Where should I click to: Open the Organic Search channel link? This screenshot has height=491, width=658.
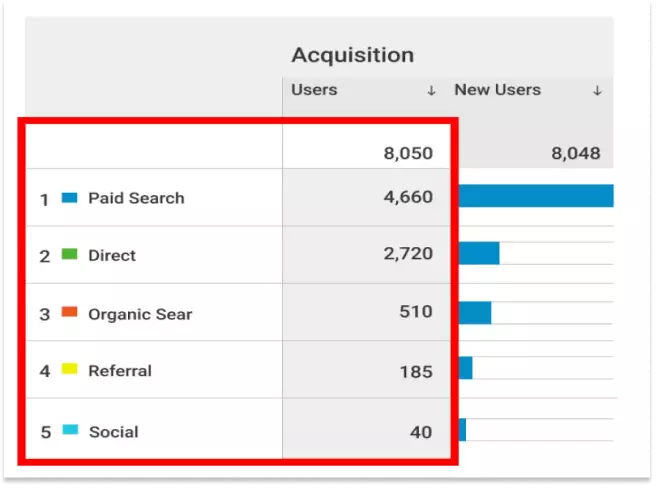pyautogui.click(x=140, y=313)
